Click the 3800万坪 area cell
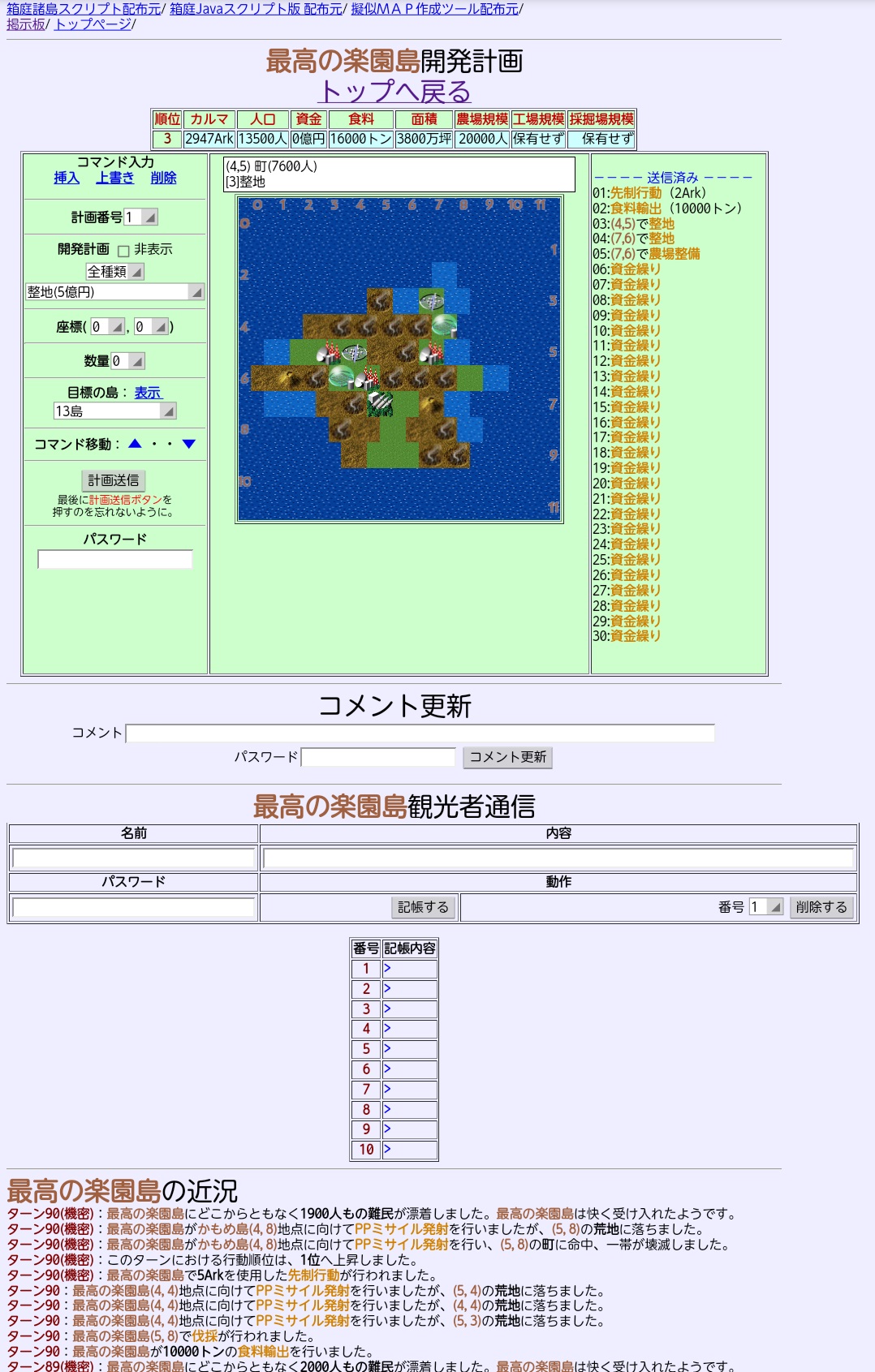This screenshot has width=875, height=1372. click(x=424, y=139)
